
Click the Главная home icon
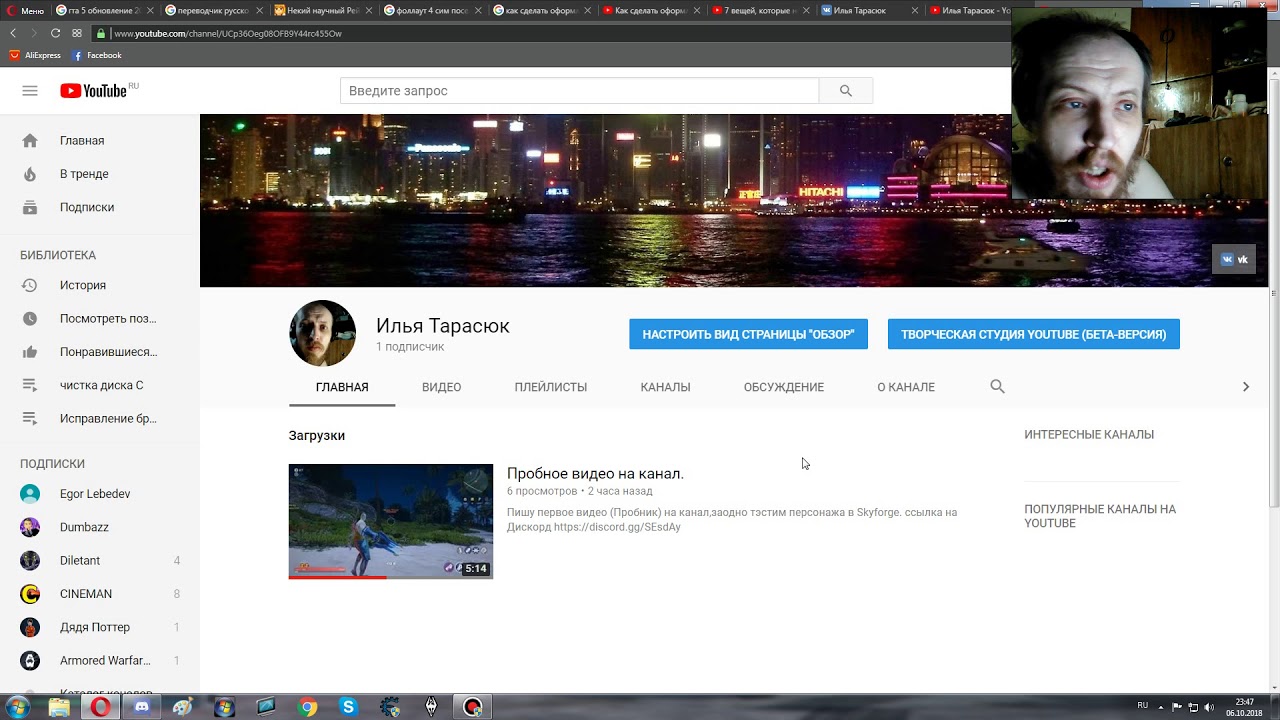(30, 141)
